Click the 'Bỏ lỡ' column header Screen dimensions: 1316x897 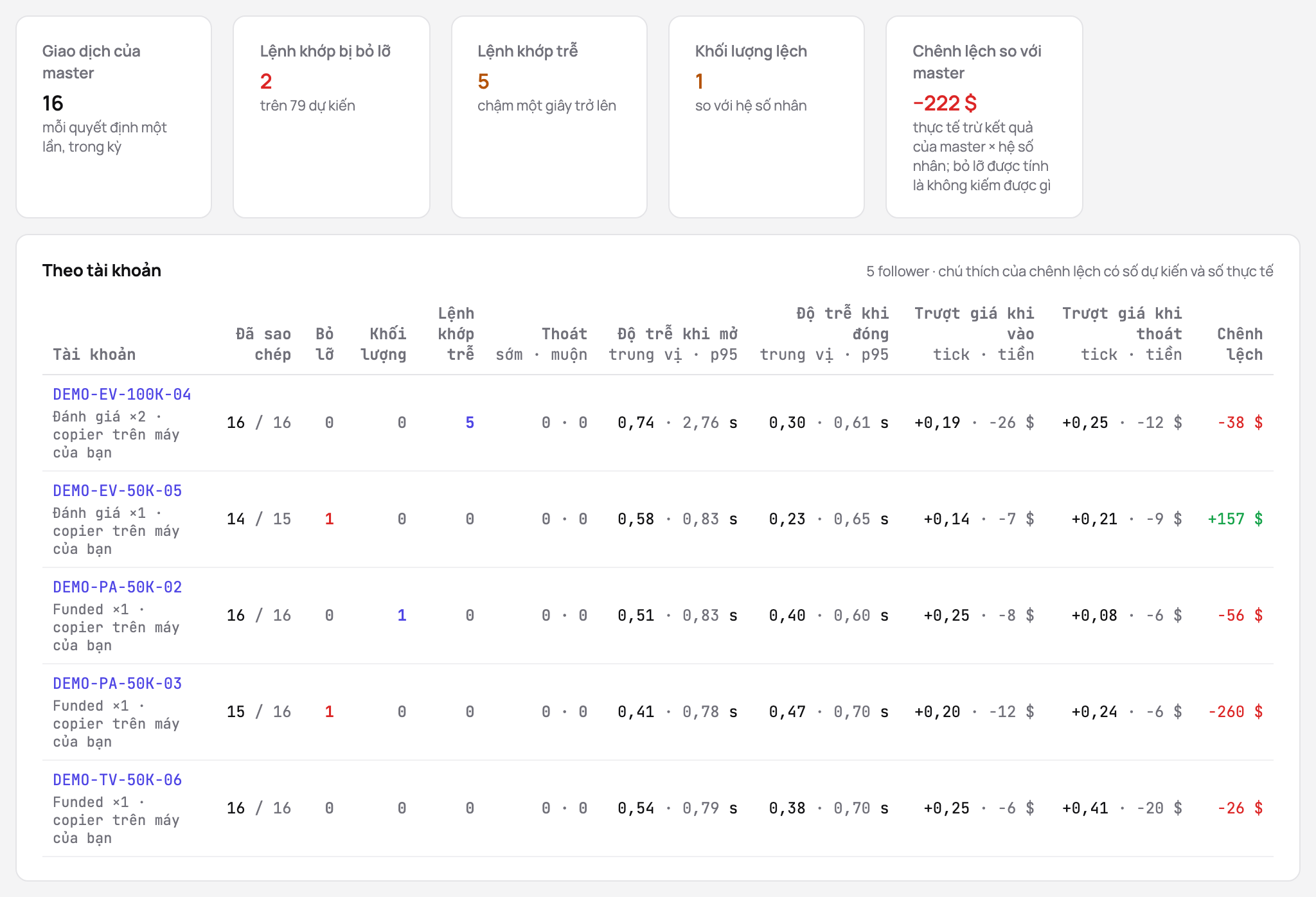click(x=325, y=344)
